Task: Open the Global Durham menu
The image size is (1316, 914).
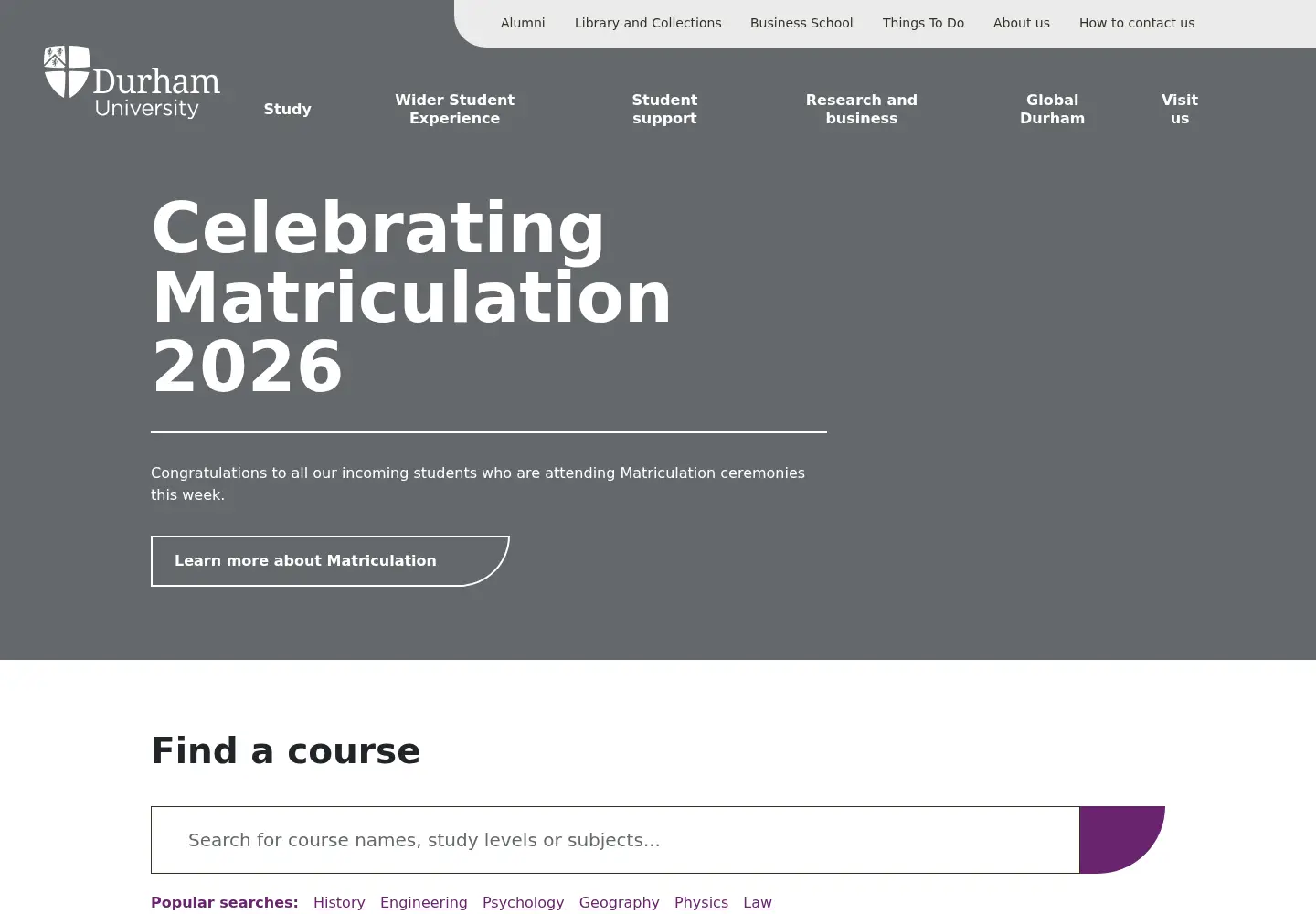Action: 1052,109
